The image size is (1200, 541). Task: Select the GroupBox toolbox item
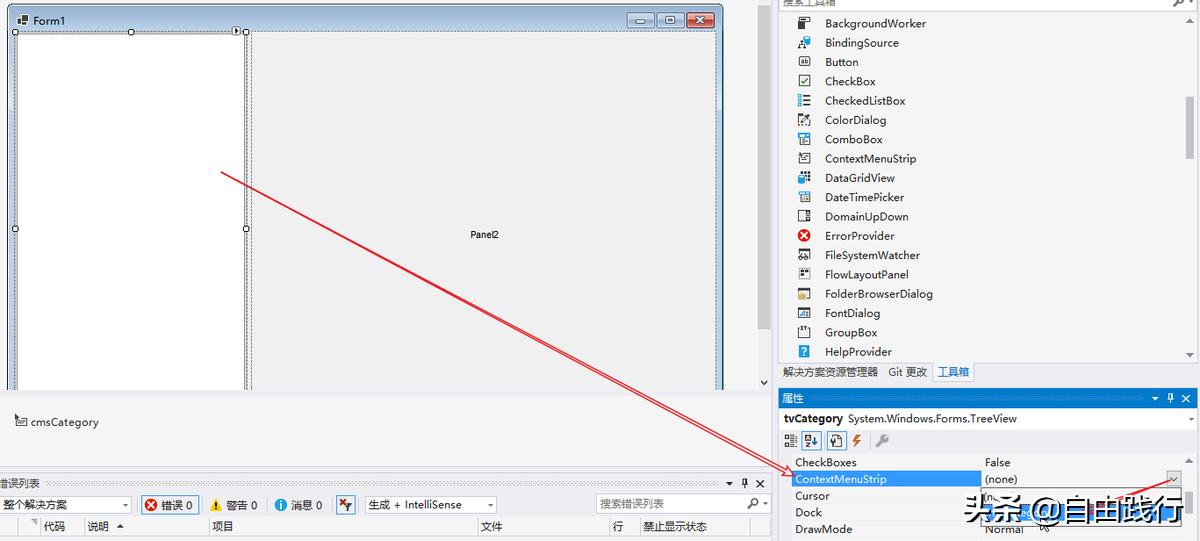coord(850,332)
